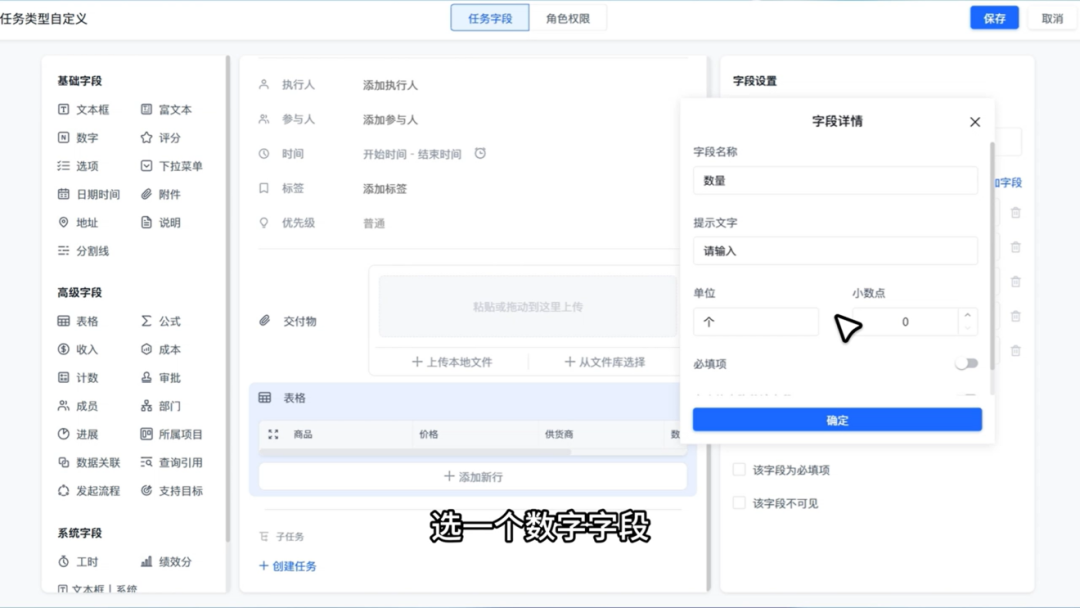This screenshot has height=608, width=1080.
Task: Select the 成本 cost icon
Action: pos(146,349)
